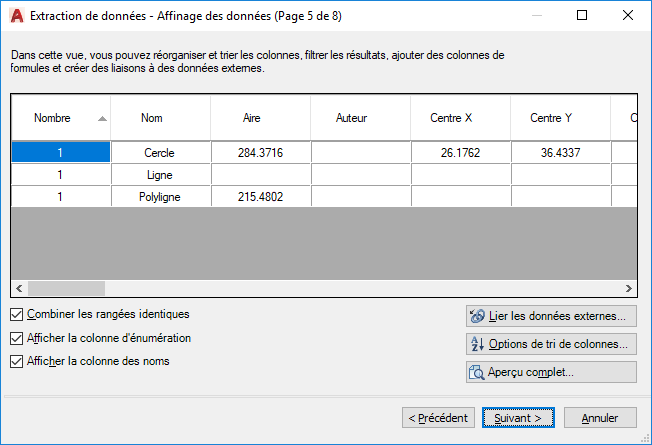The height and width of the screenshot is (445, 652).
Task: Sort by the Nom column header
Action: (161, 118)
